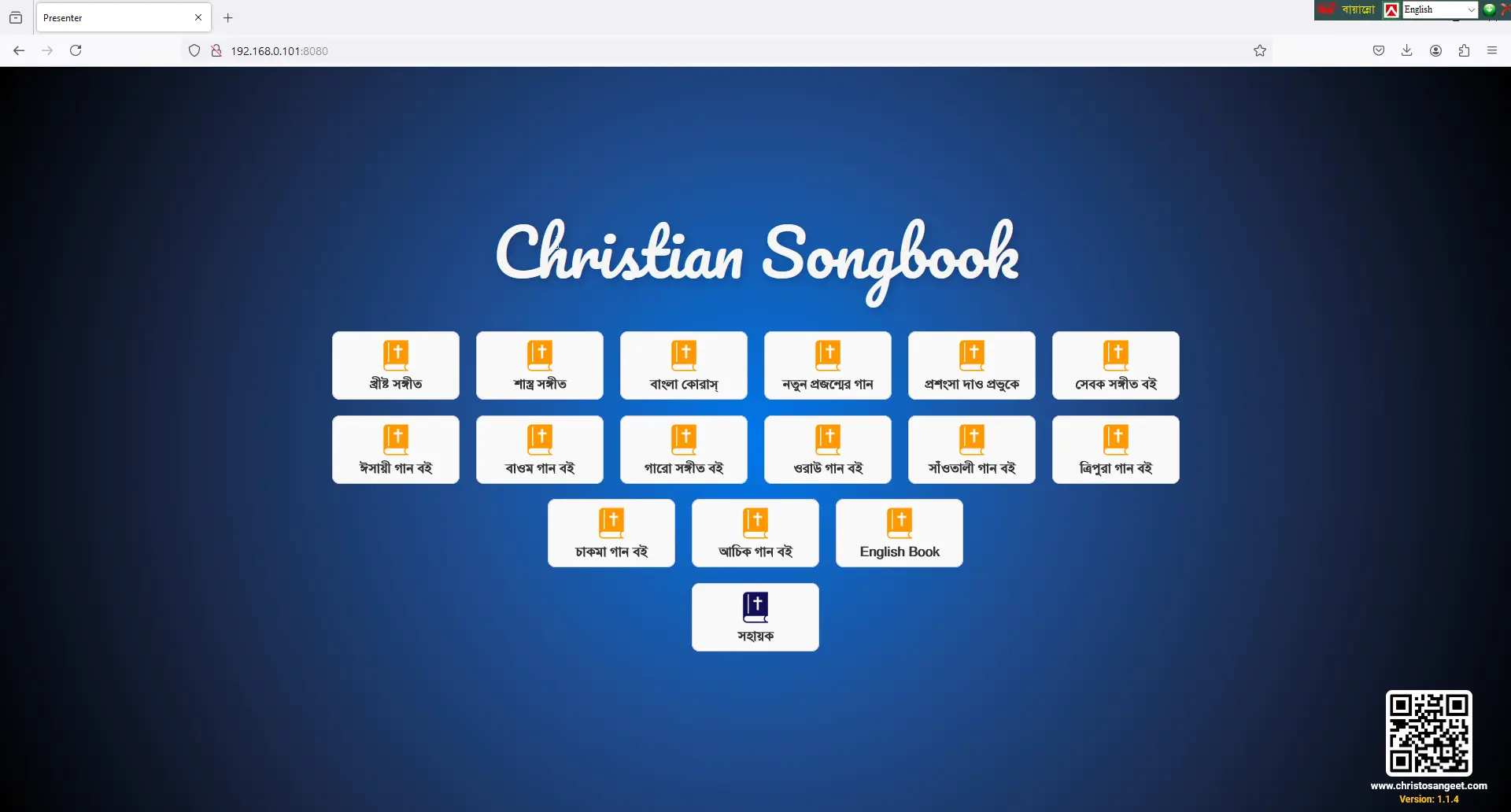Select the বাংলা কোরাস্ songbook
This screenshot has height=812, width=1511.
682,365
